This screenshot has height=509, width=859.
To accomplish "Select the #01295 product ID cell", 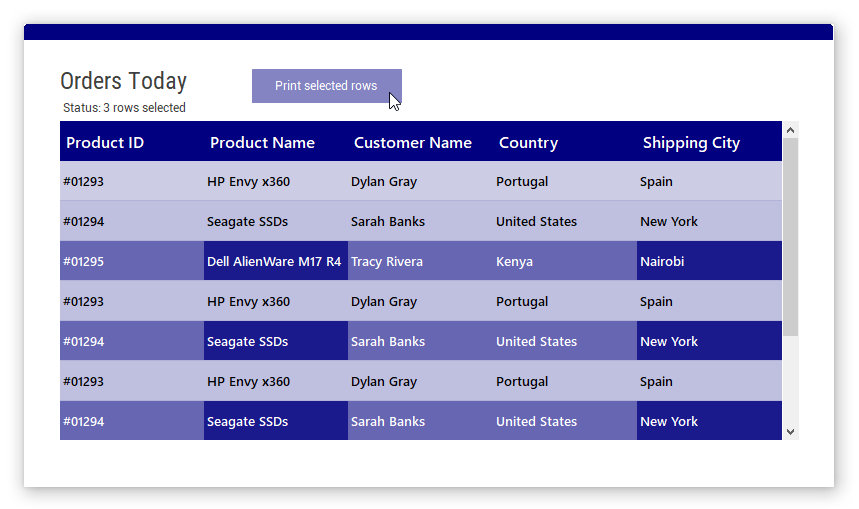I will pyautogui.click(x=84, y=261).
